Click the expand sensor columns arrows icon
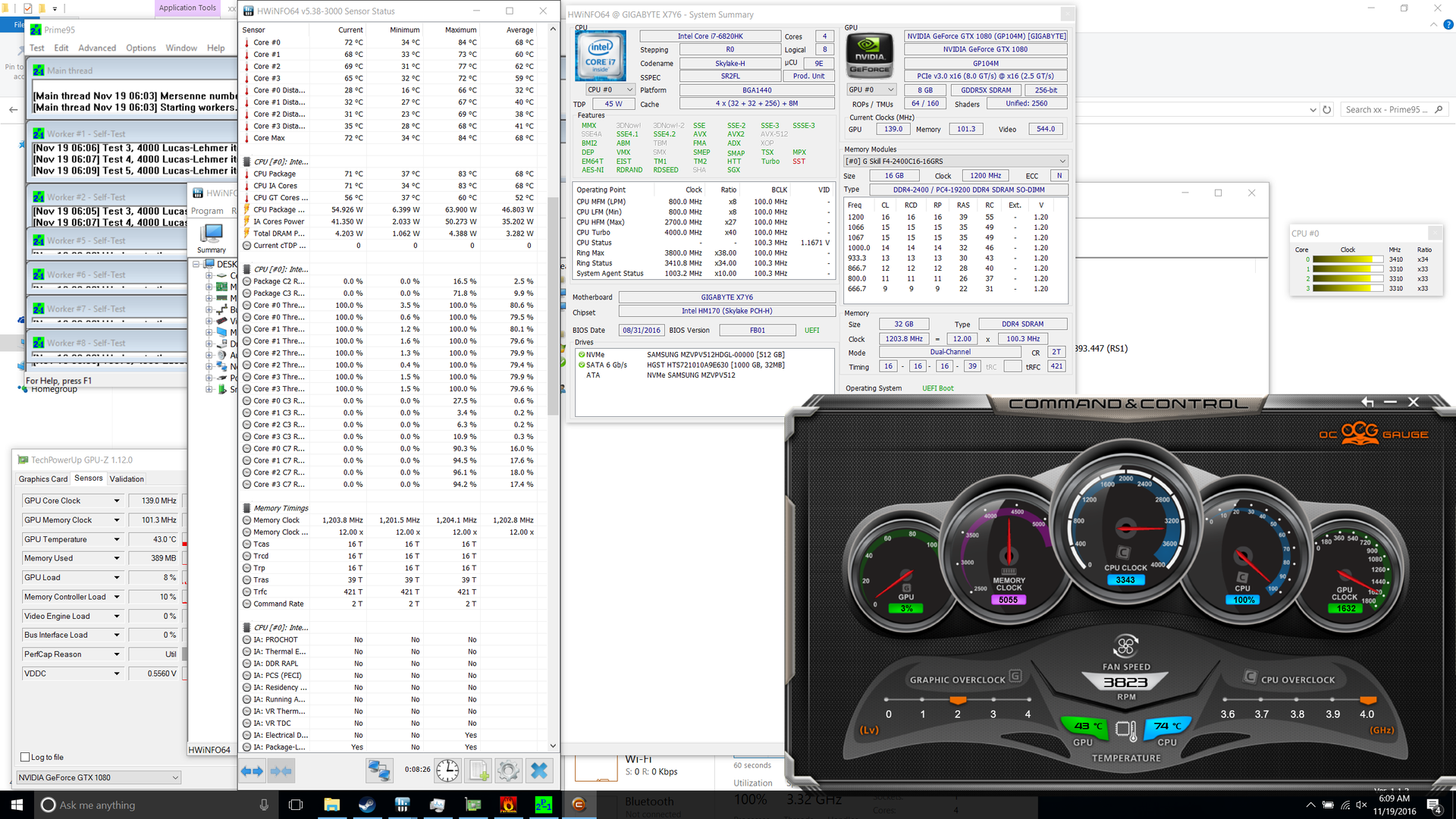Viewport: 1456px width, 819px height. pos(252,771)
